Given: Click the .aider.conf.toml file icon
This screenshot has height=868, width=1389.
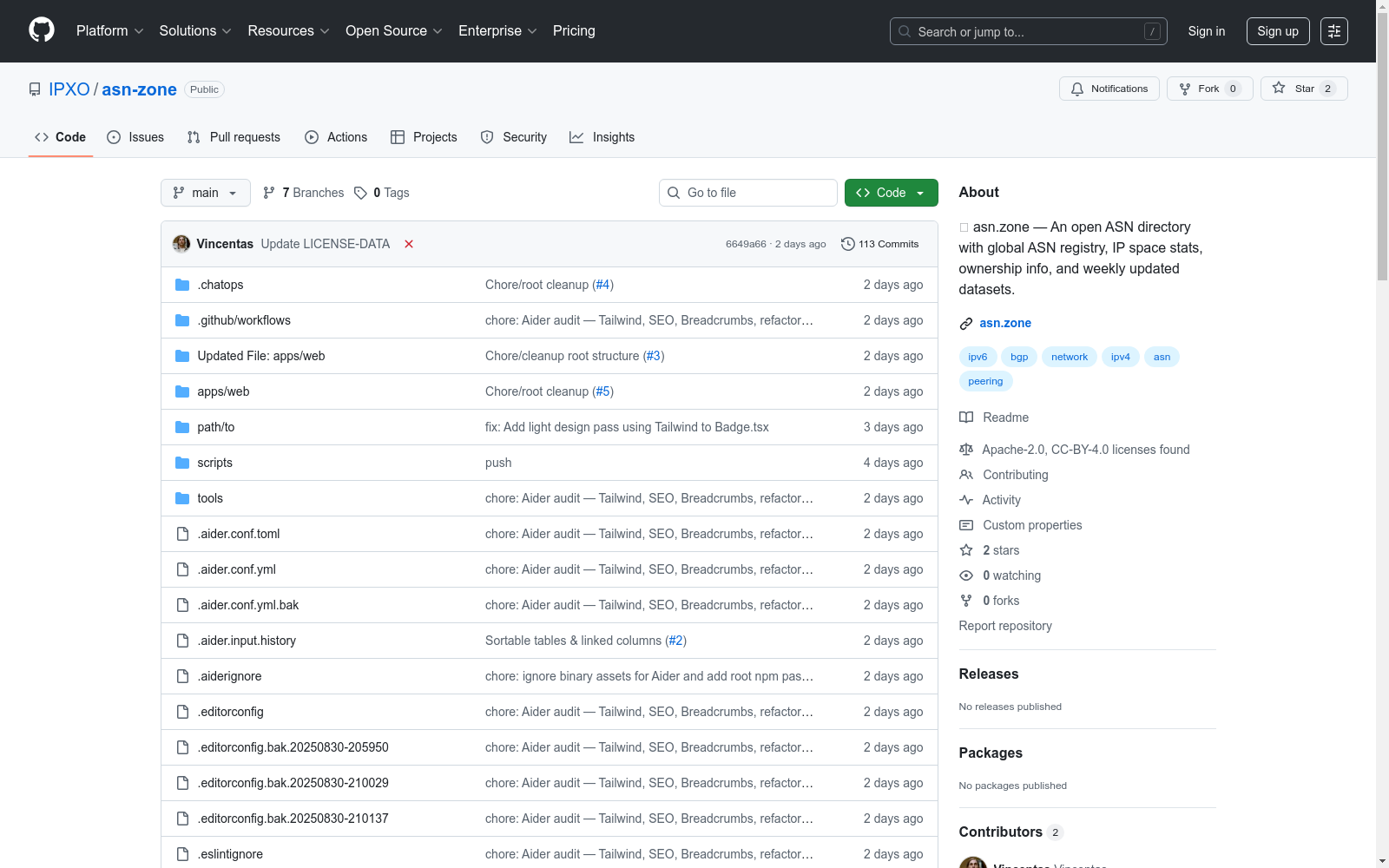Looking at the screenshot, I should pos(182,534).
